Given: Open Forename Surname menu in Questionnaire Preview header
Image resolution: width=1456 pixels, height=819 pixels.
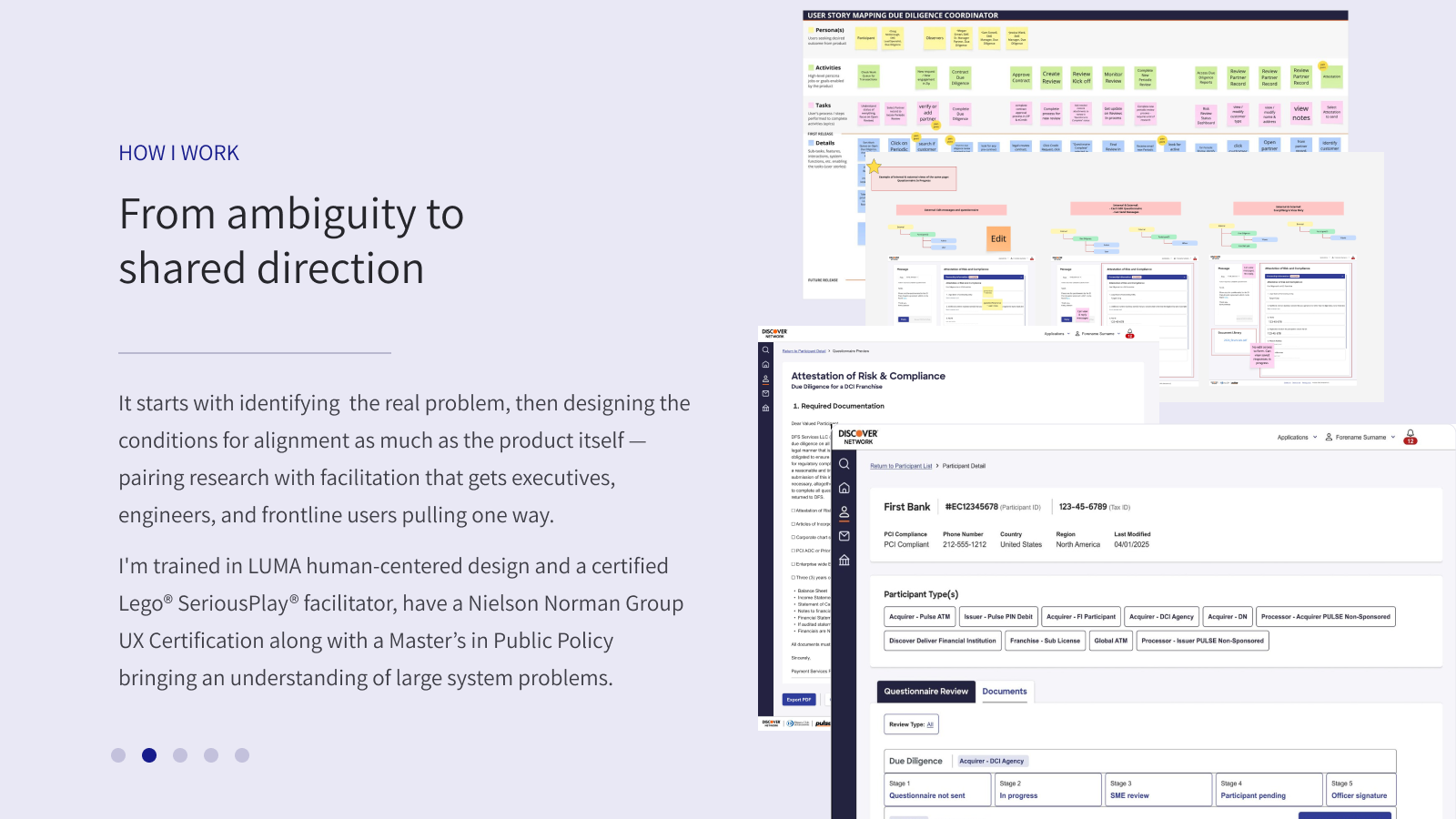Looking at the screenshot, I should 1097,334.
